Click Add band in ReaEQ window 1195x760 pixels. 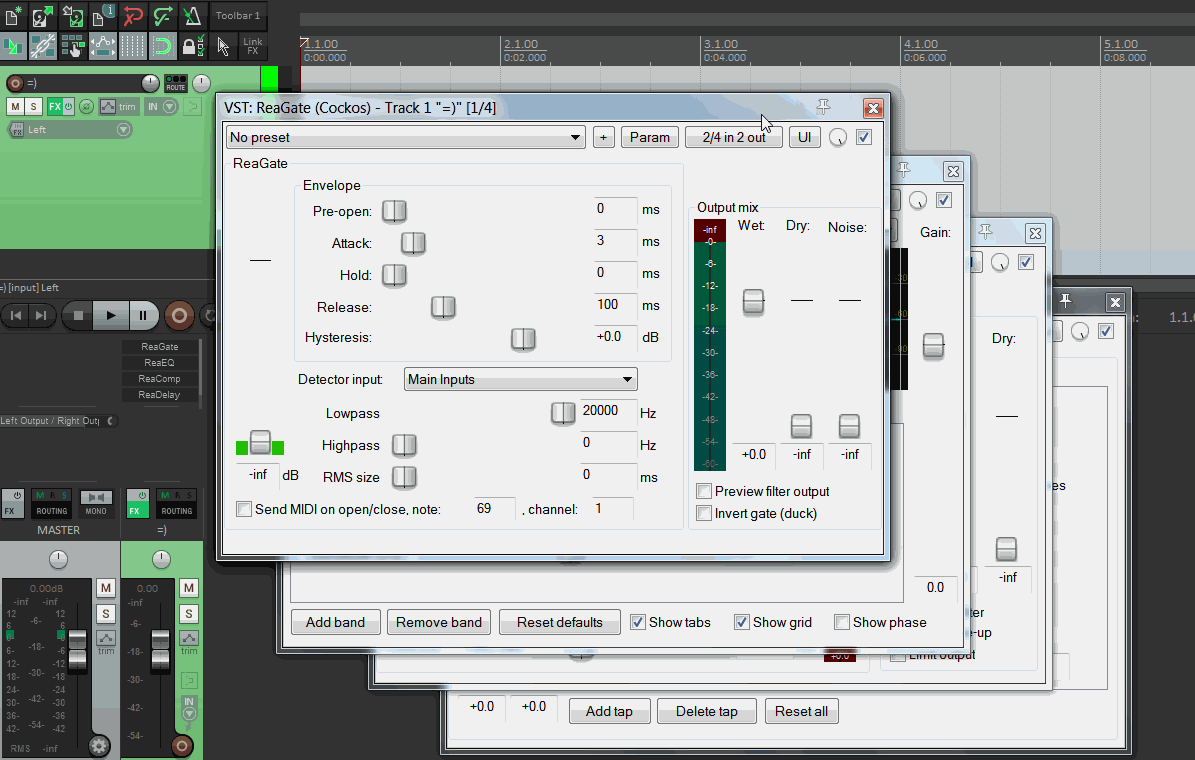(x=335, y=622)
